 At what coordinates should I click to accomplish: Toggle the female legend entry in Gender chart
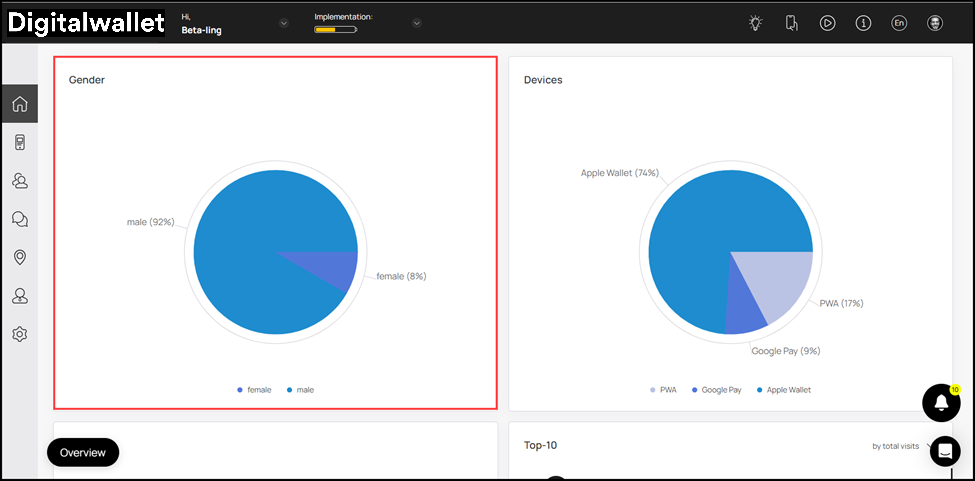pyautogui.click(x=254, y=389)
